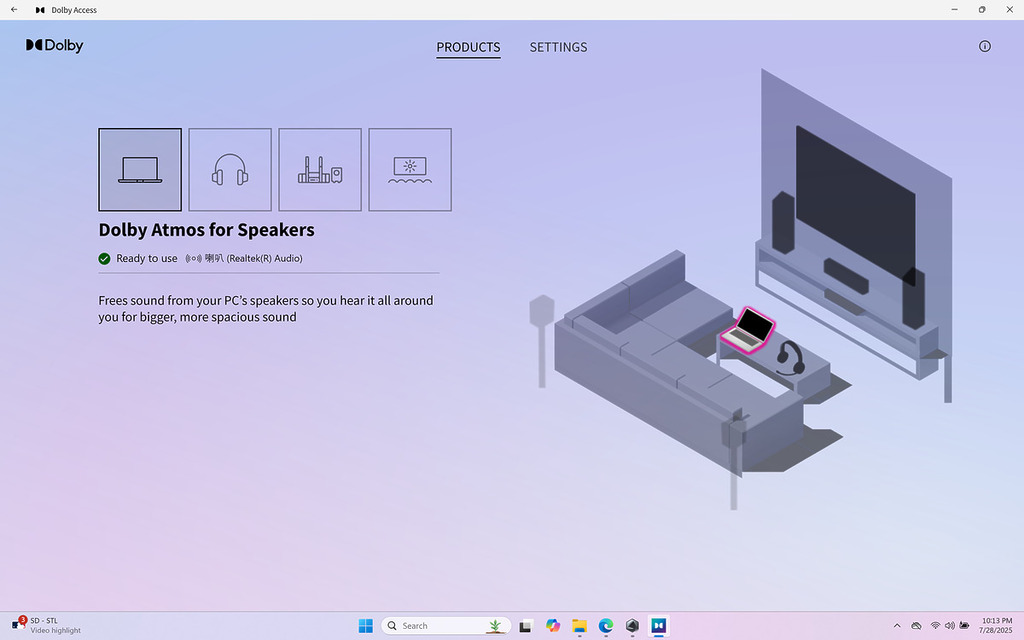Click the highlighted laptop in the room illustration
The width and height of the screenshot is (1024, 640).
(x=748, y=330)
